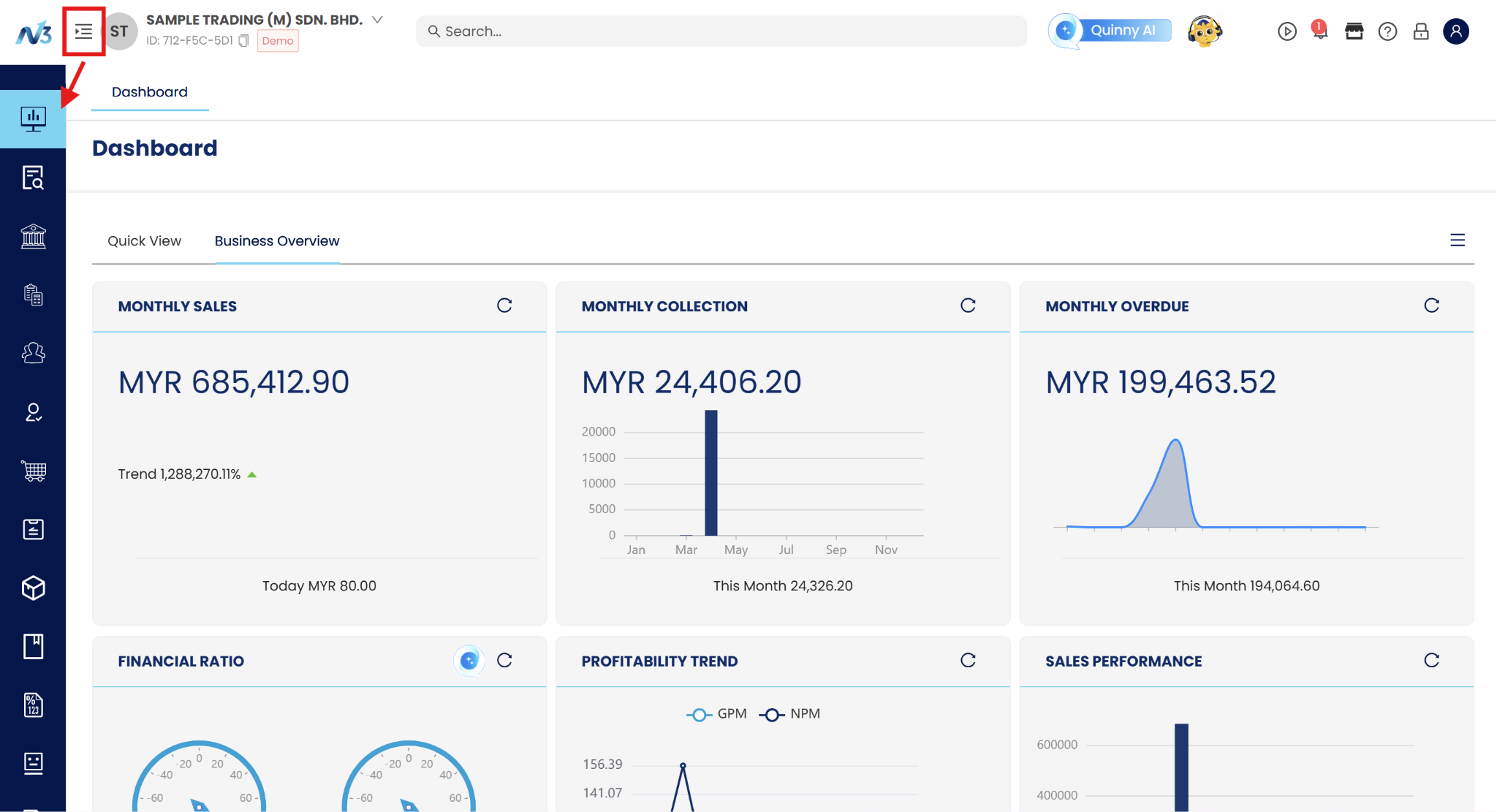Click the sidebar menu toggle hamburger icon
The image size is (1497, 812).
coord(83,31)
